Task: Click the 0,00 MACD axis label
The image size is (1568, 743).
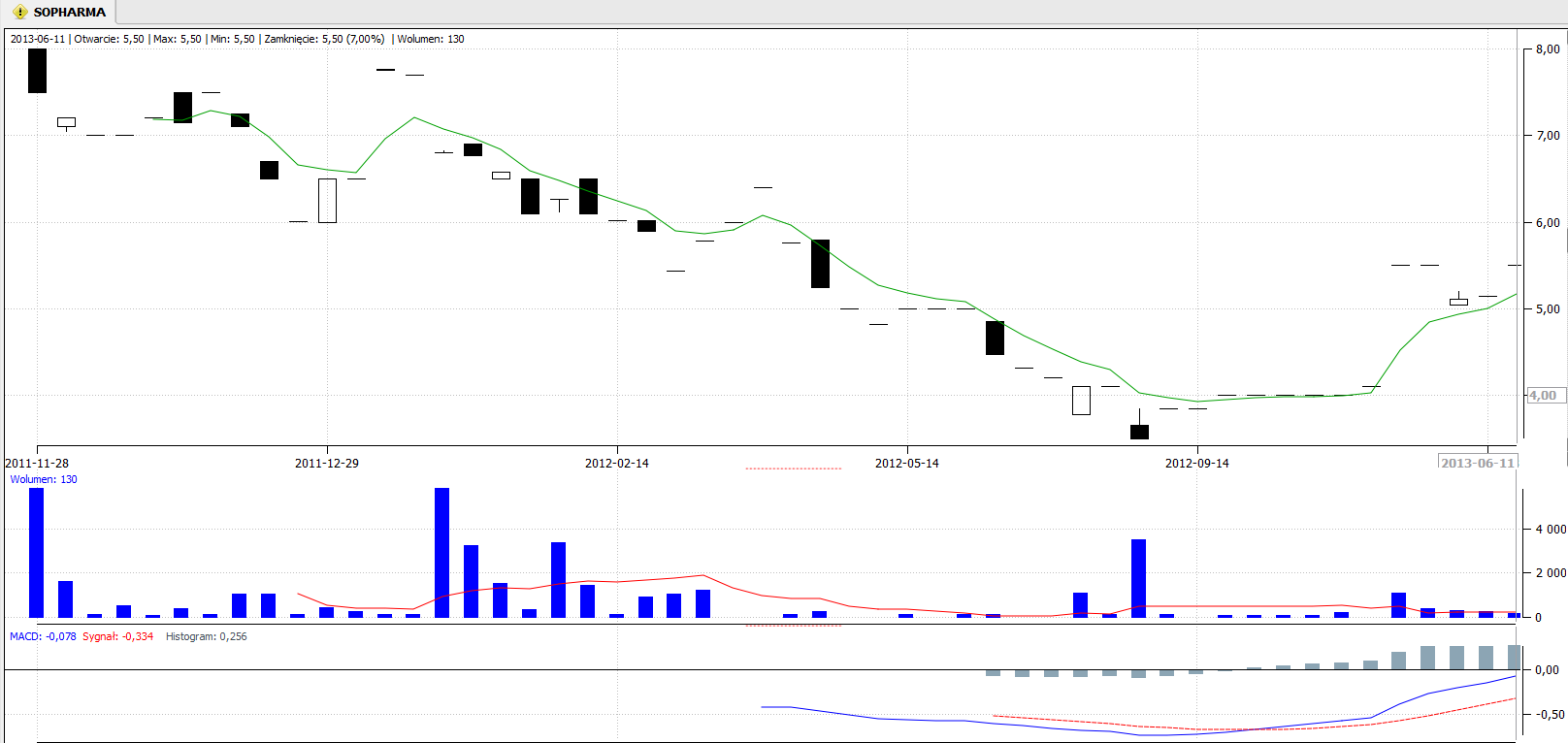Action: coord(1549,670)
